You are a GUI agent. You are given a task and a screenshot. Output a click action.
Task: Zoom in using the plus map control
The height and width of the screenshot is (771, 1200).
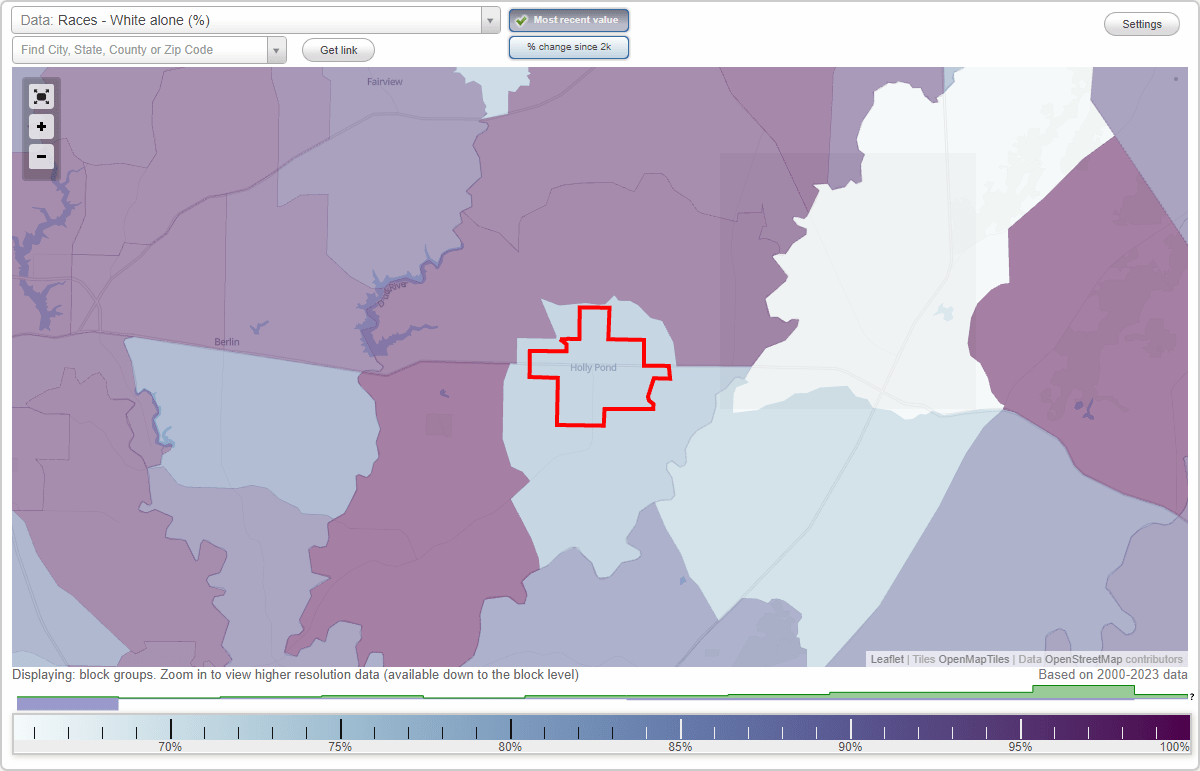click(x=41, y=127)
